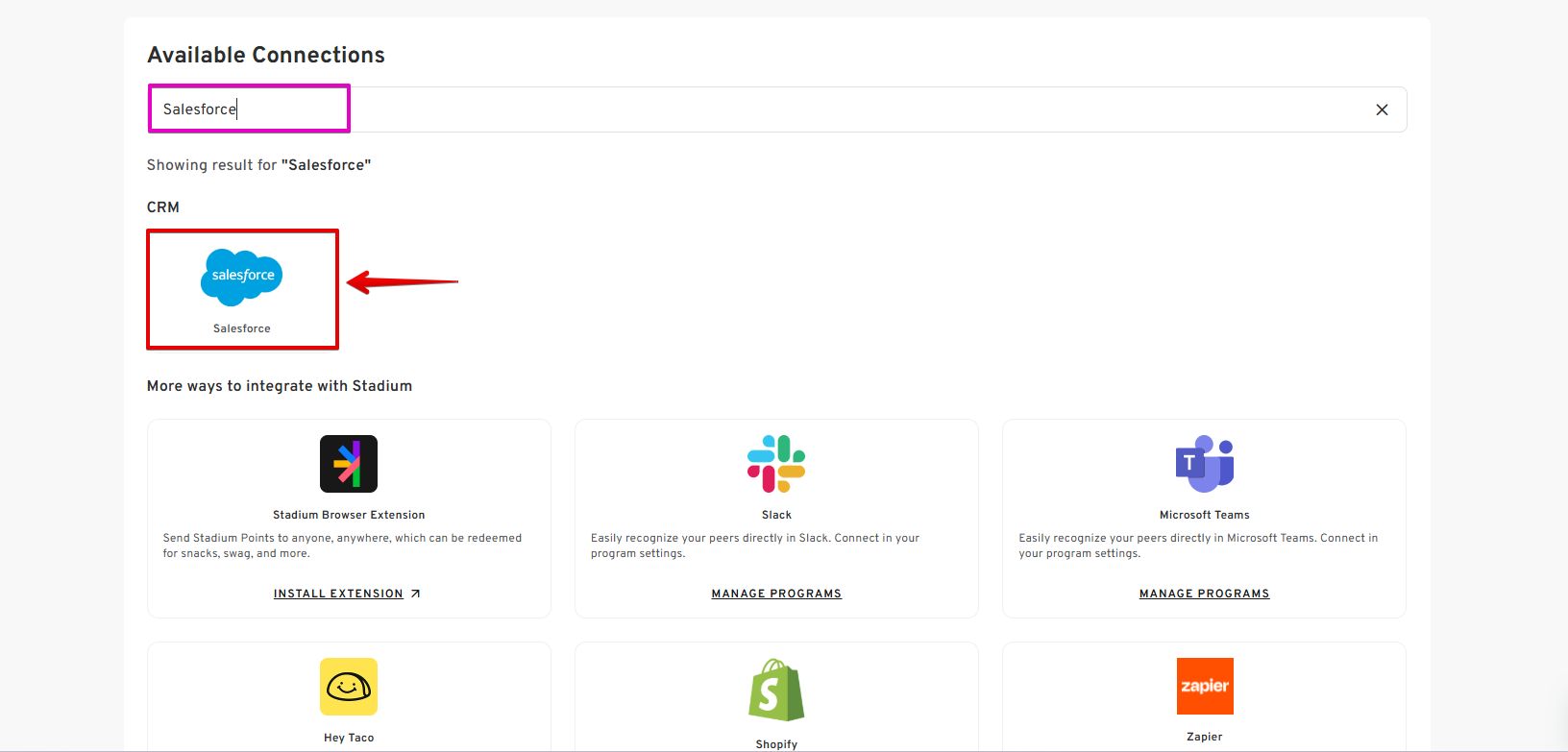Open the Install Extension link
1568x752 pixels.
(338, 594)
